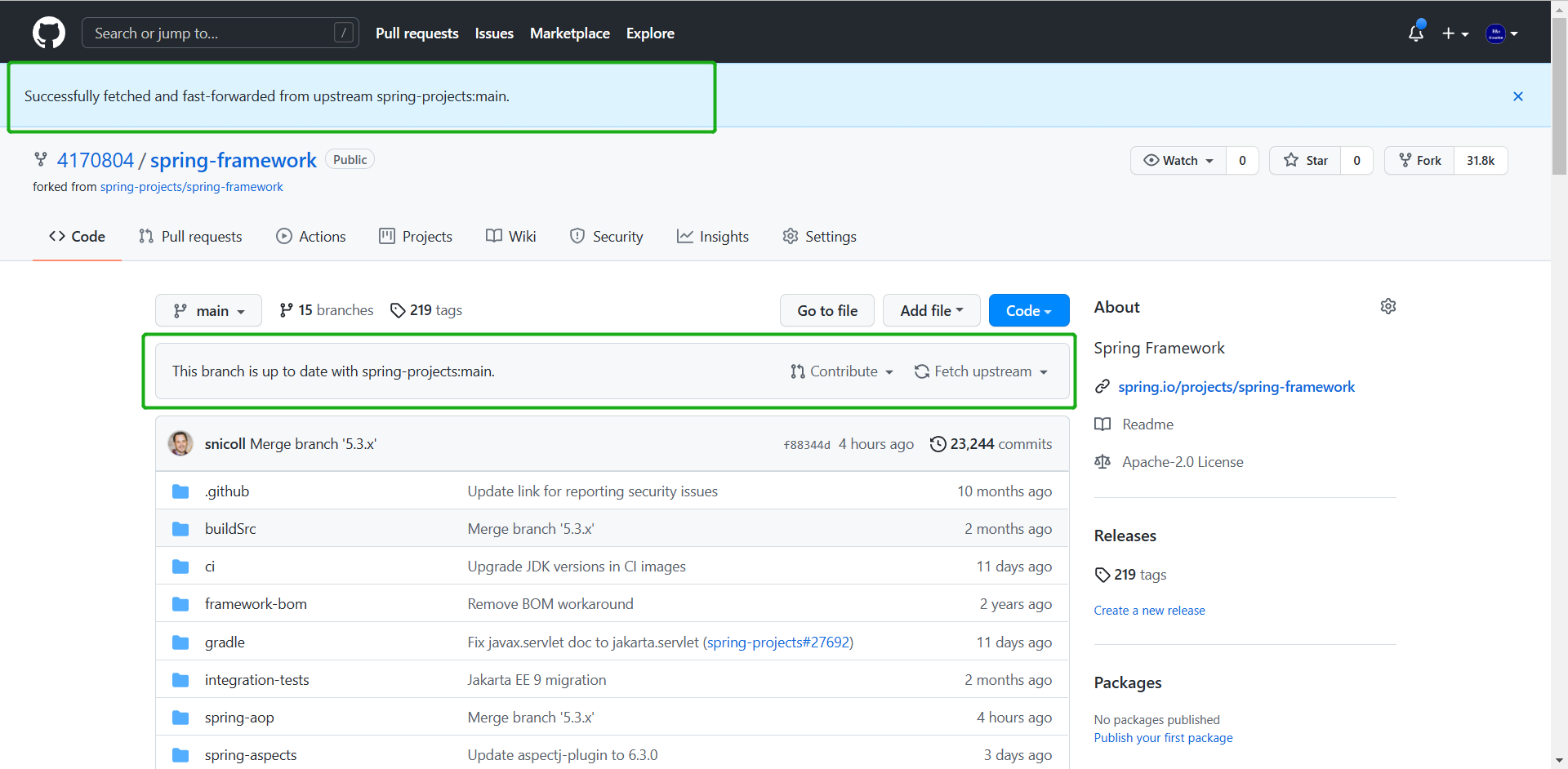1568x769 pixels.
Task: Switch to the Pull requests repo tab
Action: 190,236
